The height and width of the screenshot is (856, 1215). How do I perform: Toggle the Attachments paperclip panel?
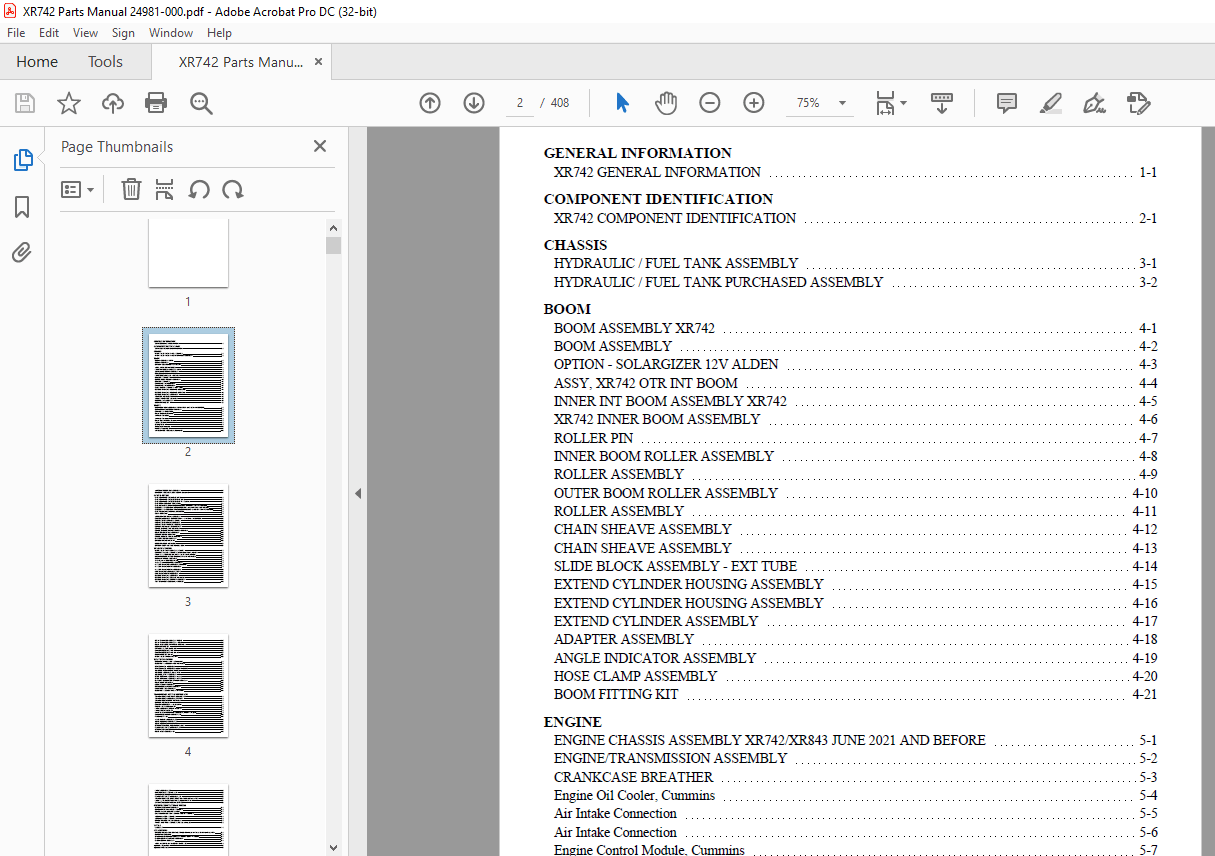click(22, 253)
